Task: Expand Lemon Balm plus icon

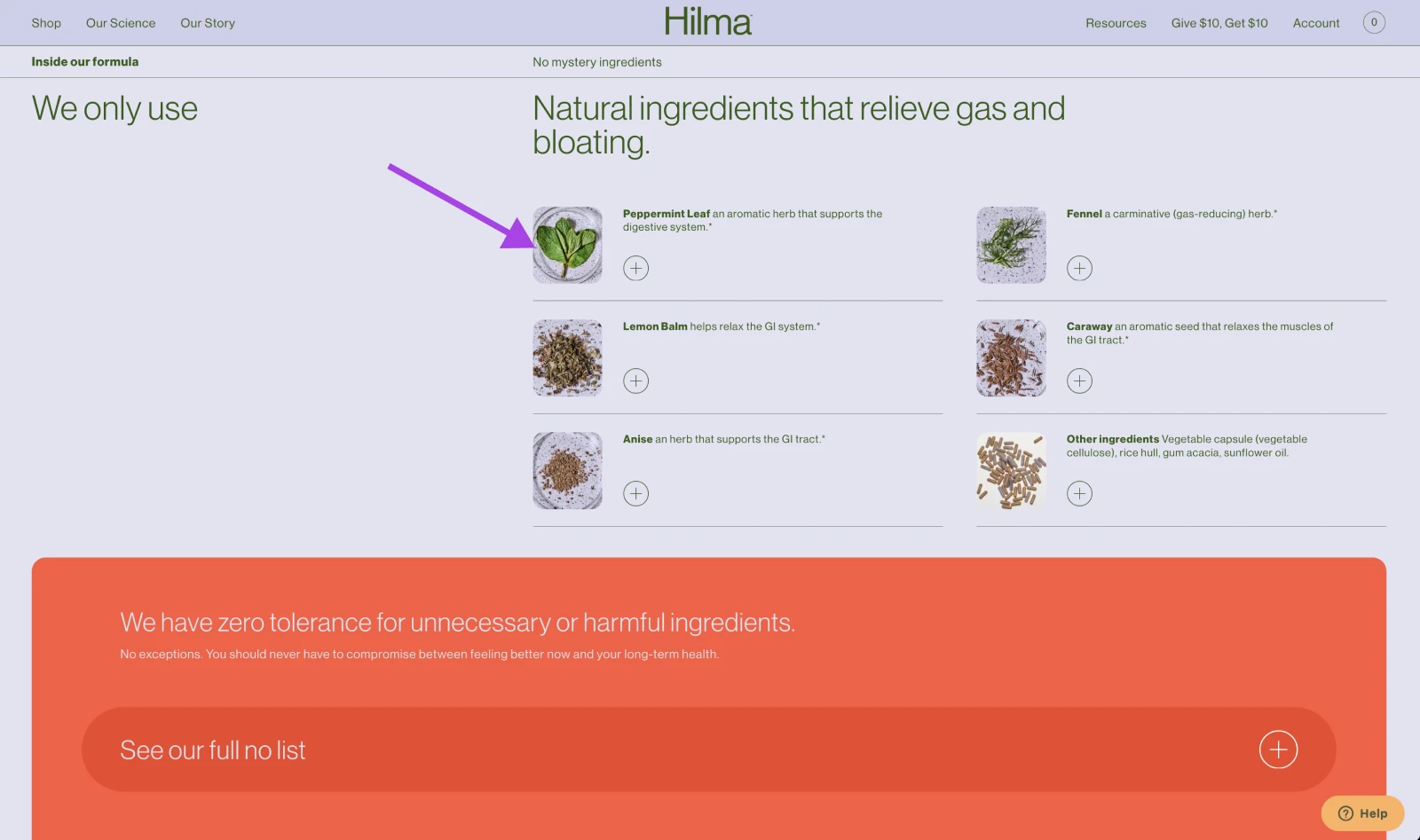Action: [x=635, y=381]
